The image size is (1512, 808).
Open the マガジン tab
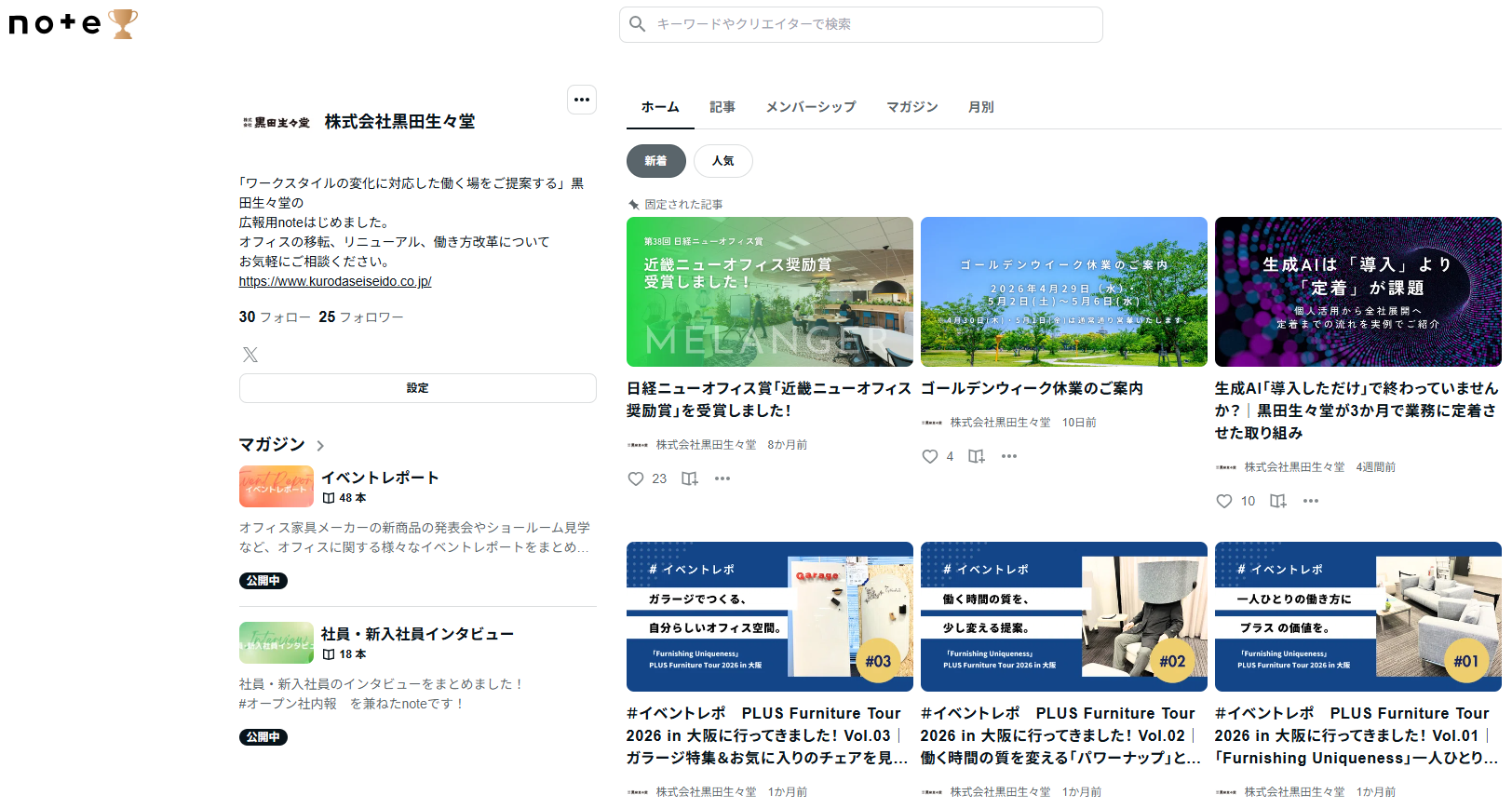point(912,107)
